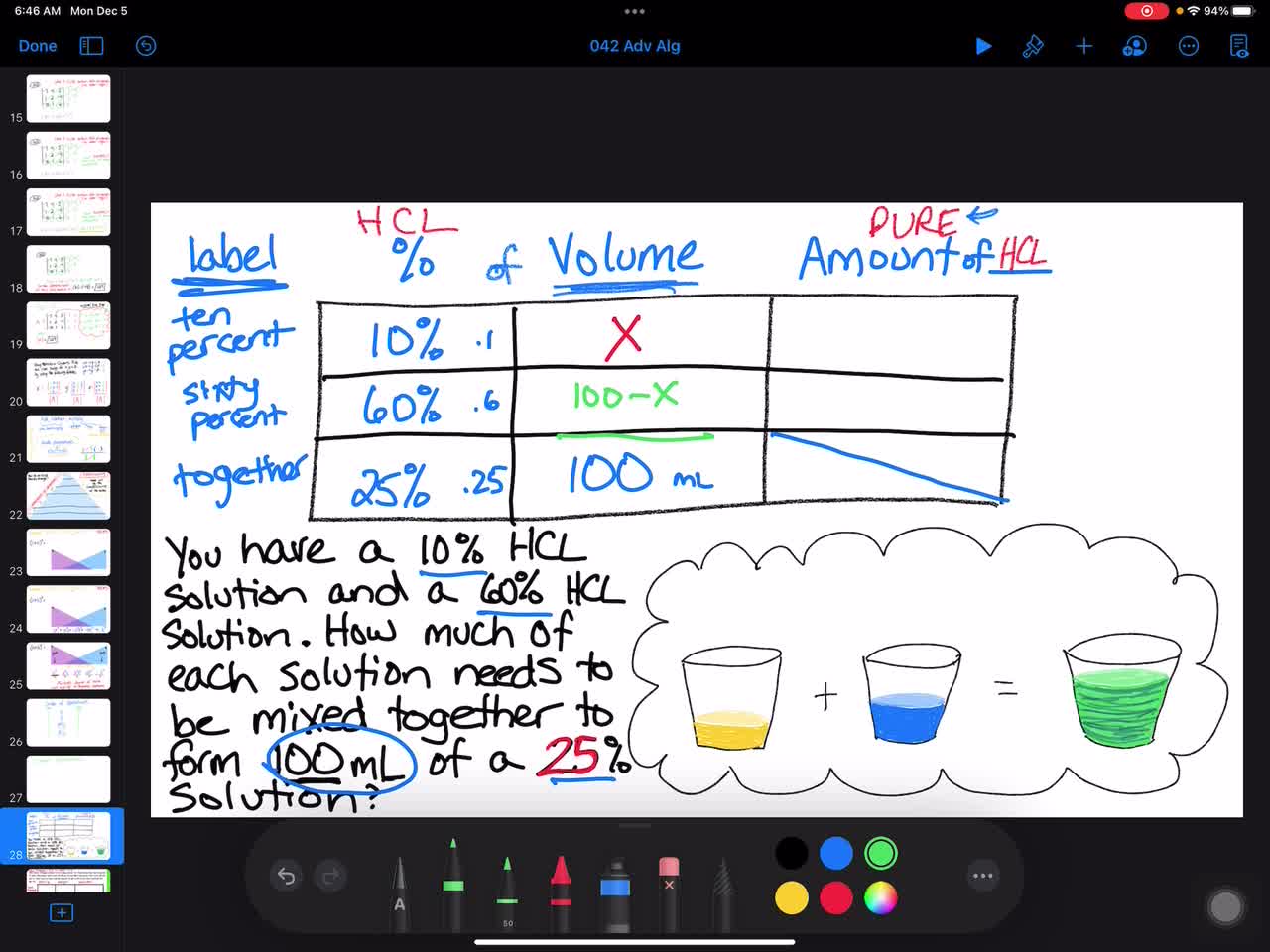Tap the yellow liquid beaker drawing
The height and width of the screenshot is (952, 1270).
[x=731, y=699]
